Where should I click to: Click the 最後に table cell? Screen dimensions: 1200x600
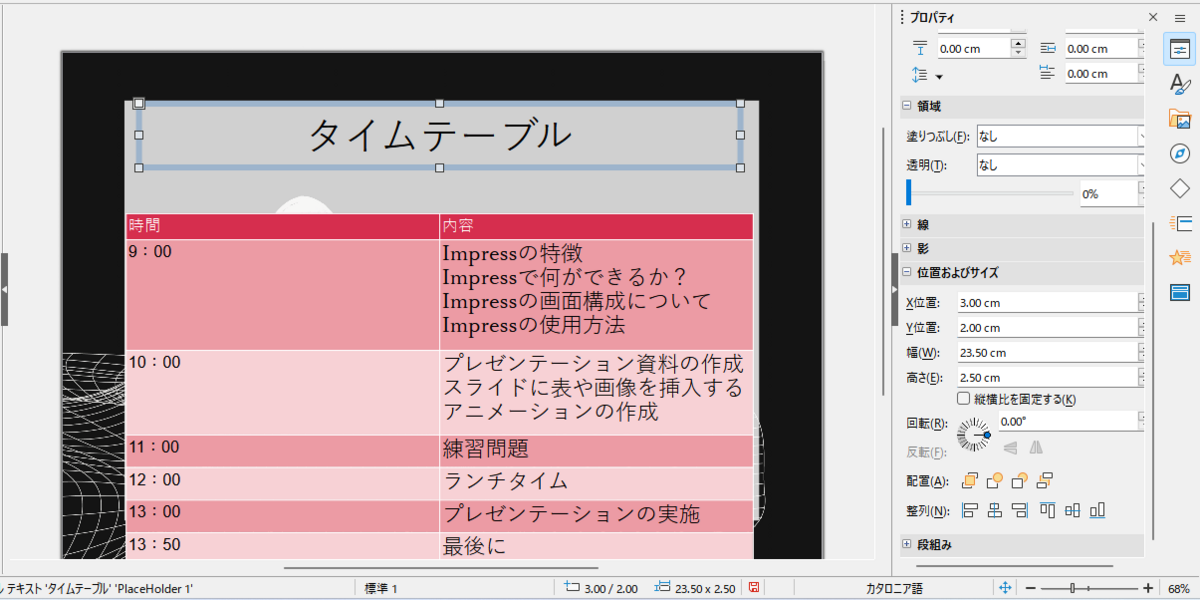click(596, 546)
